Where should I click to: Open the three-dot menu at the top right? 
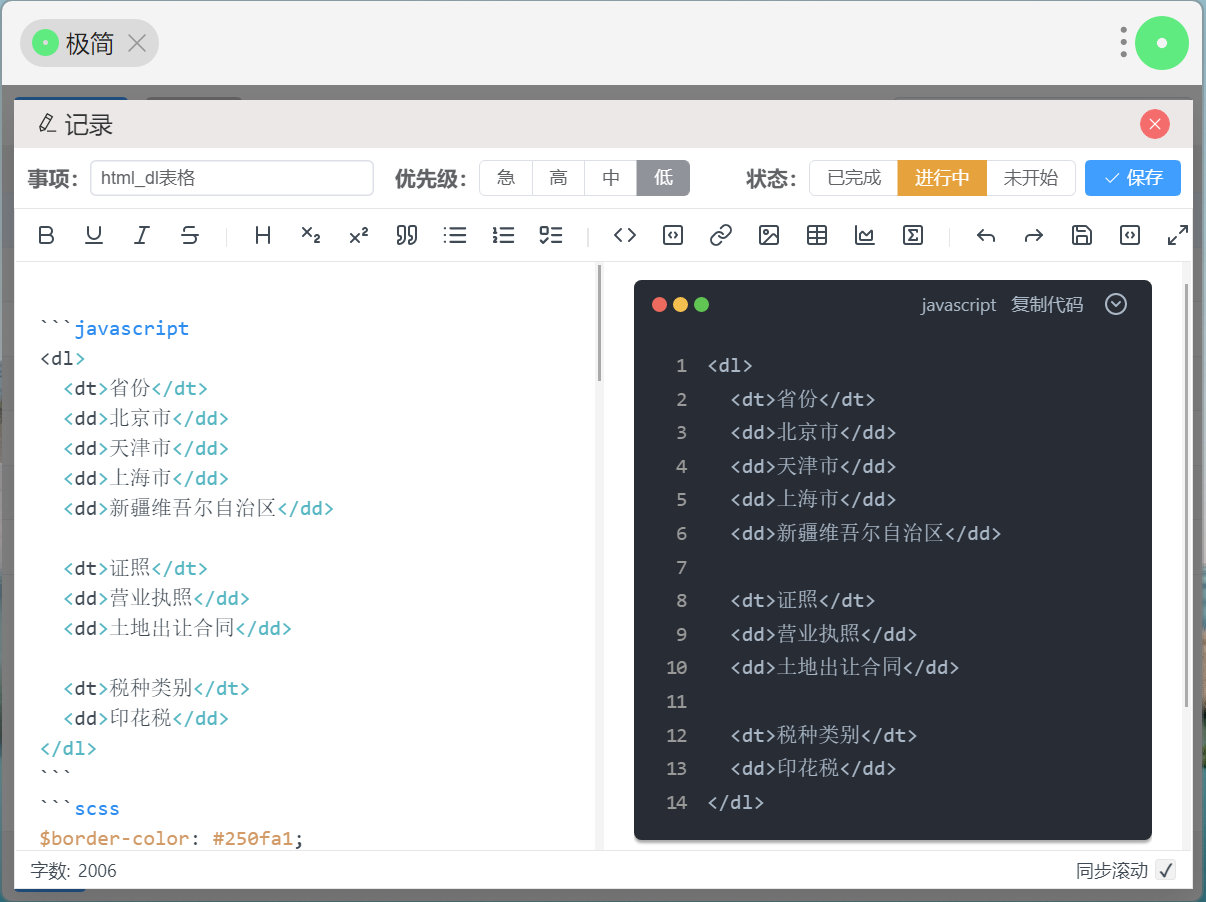click(1124, 42)
